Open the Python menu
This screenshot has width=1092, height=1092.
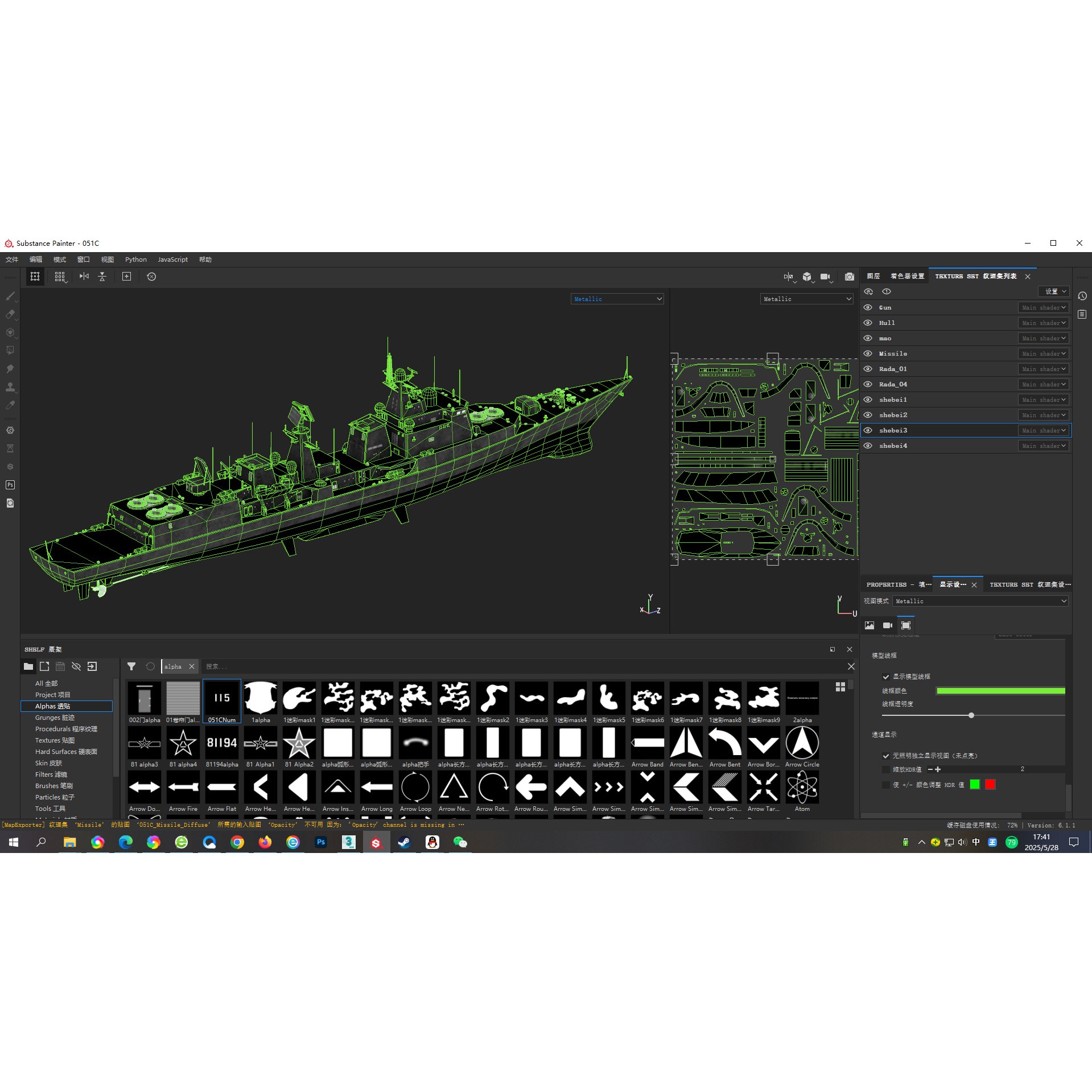click(x=135, y=259)
